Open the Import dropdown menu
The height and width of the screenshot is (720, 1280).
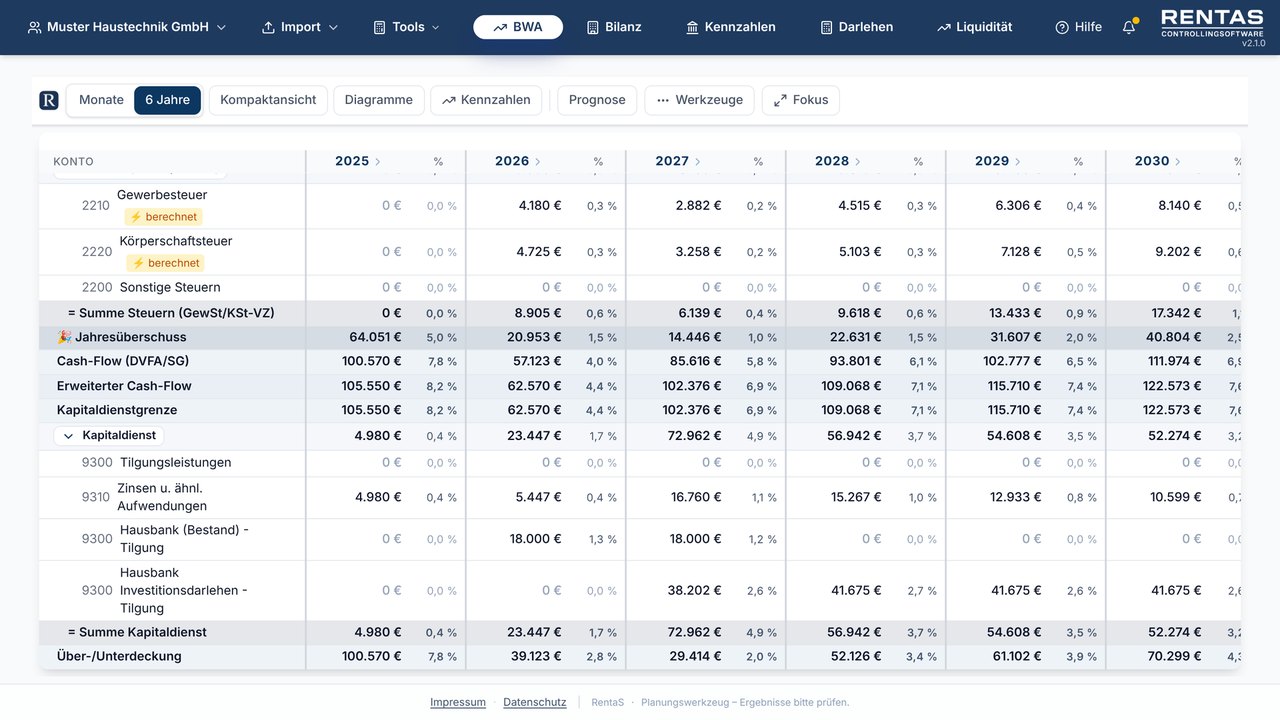click(x=300, y=27)
